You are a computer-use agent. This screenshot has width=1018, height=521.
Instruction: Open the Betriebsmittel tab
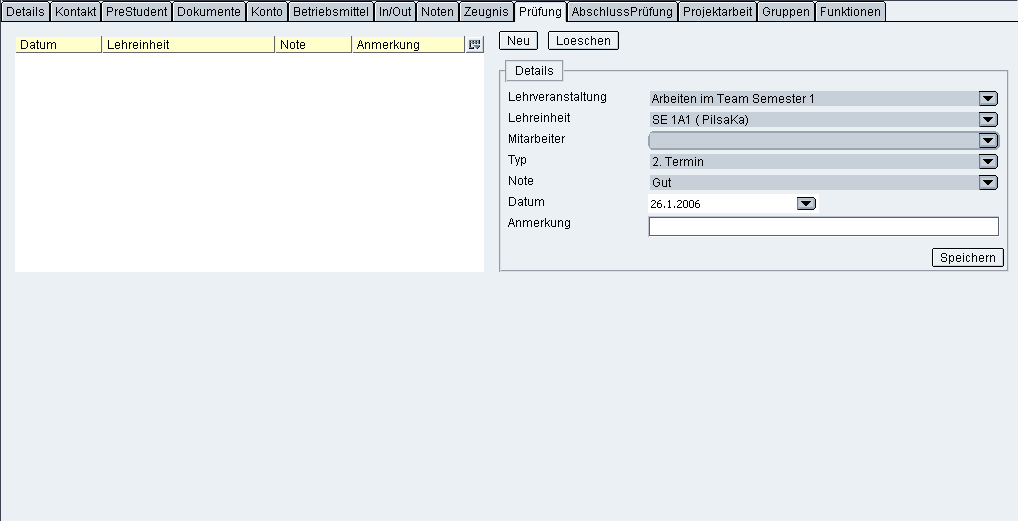pos(331,12)
